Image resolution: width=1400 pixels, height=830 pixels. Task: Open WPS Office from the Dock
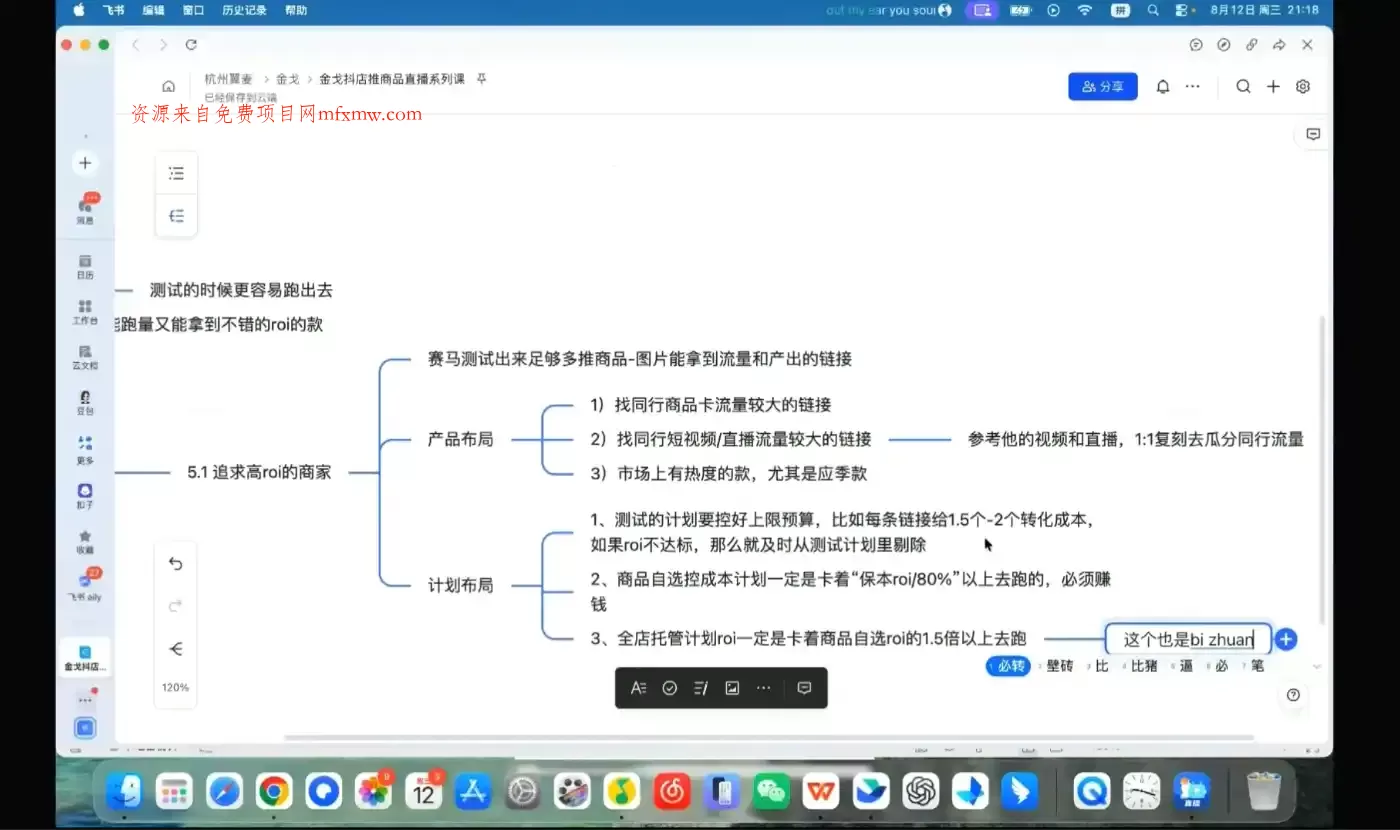(x=822, y=792)
